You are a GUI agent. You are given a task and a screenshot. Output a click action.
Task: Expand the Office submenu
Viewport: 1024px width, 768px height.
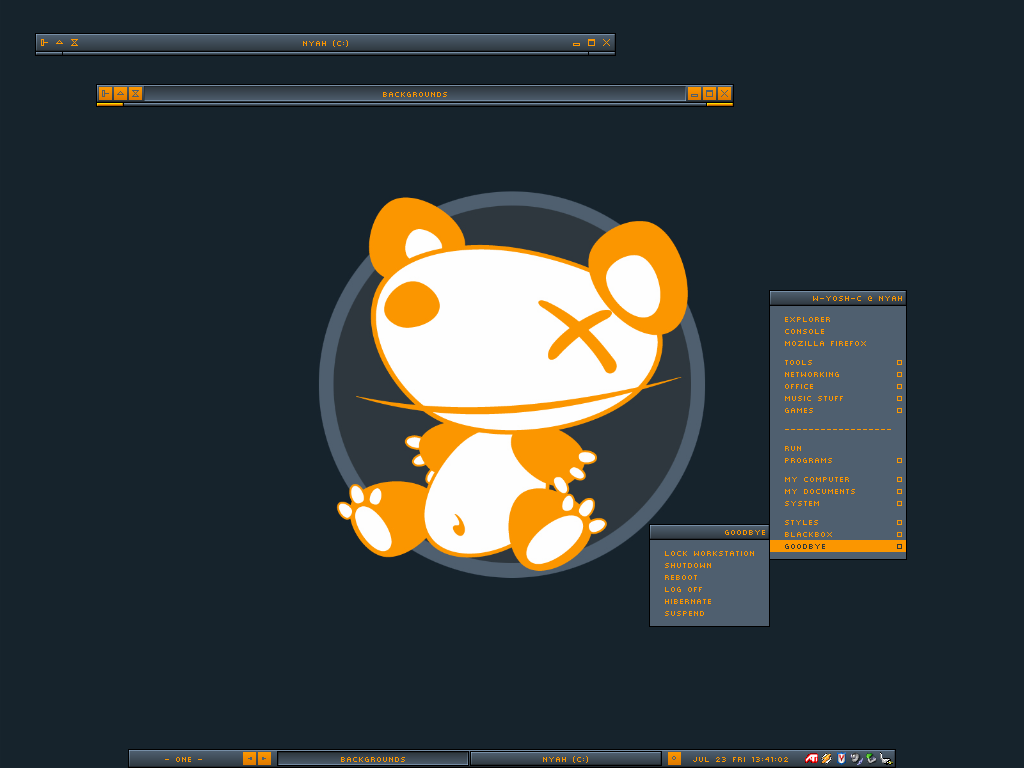tap(838, 386)
